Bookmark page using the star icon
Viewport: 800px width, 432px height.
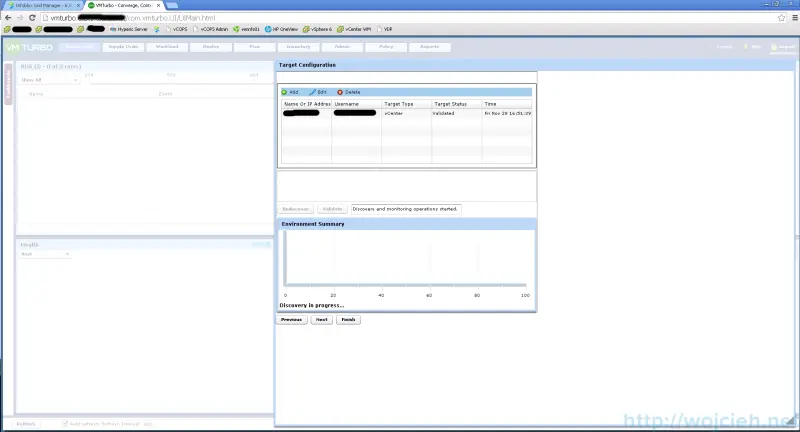(780, 17)
